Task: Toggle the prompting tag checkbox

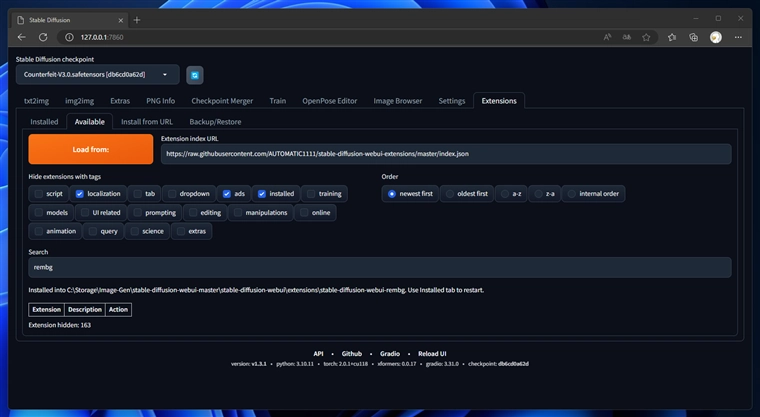Action: click(138, 212)
